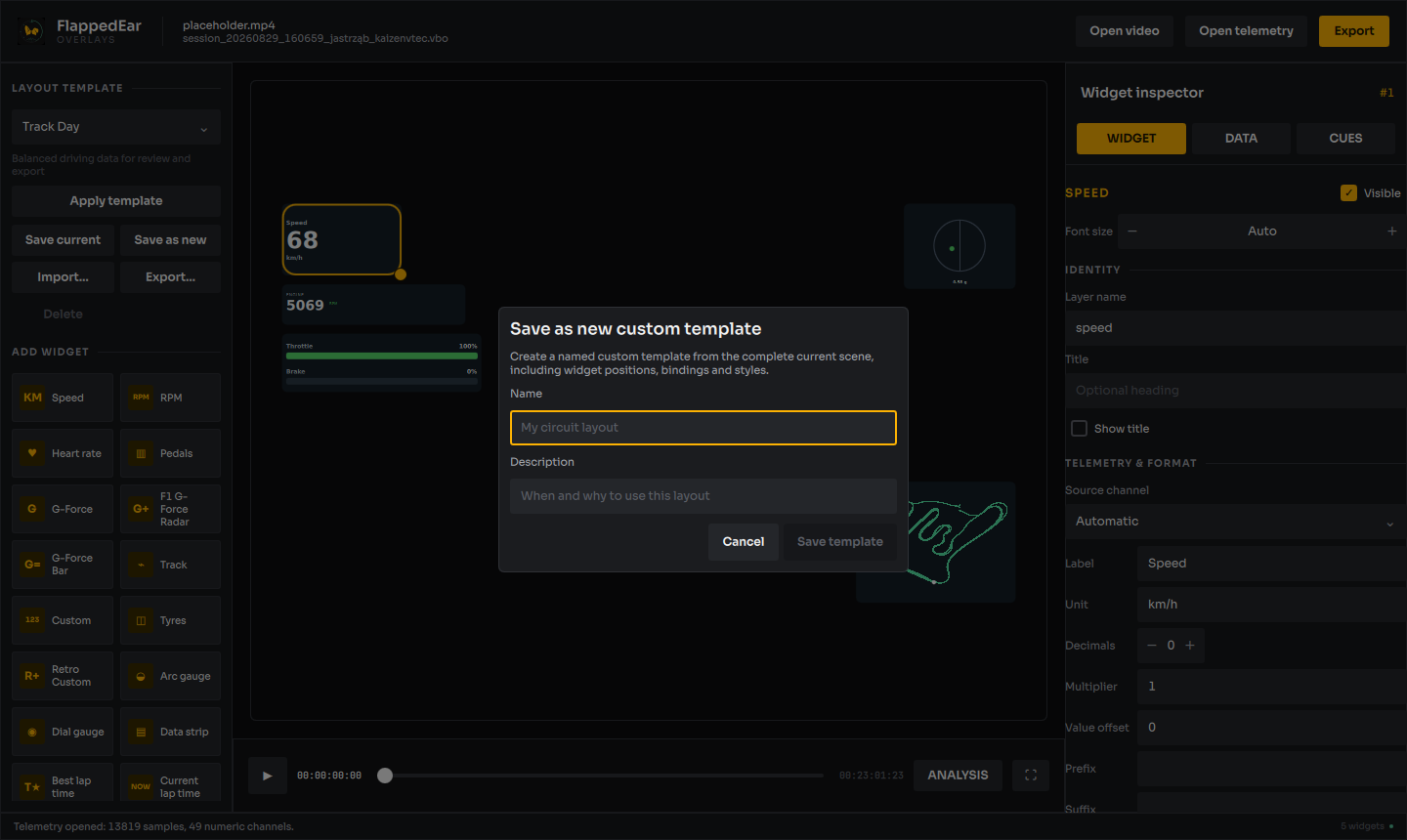Add the Dial gauge widget
Screen dimensions: 1407x840
63,732
